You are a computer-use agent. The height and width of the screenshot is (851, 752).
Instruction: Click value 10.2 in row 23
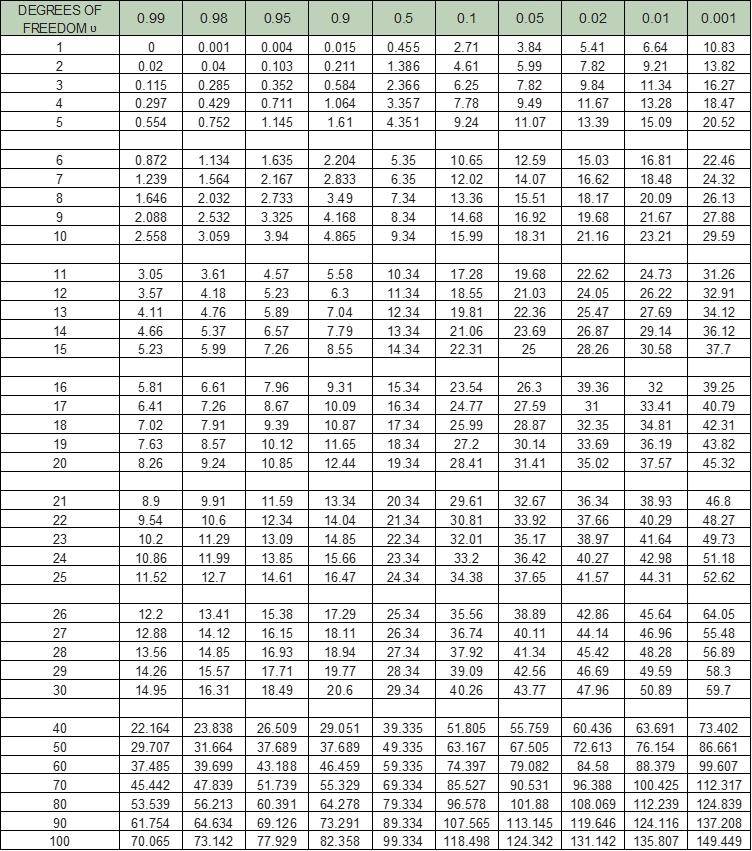(150, 539)
